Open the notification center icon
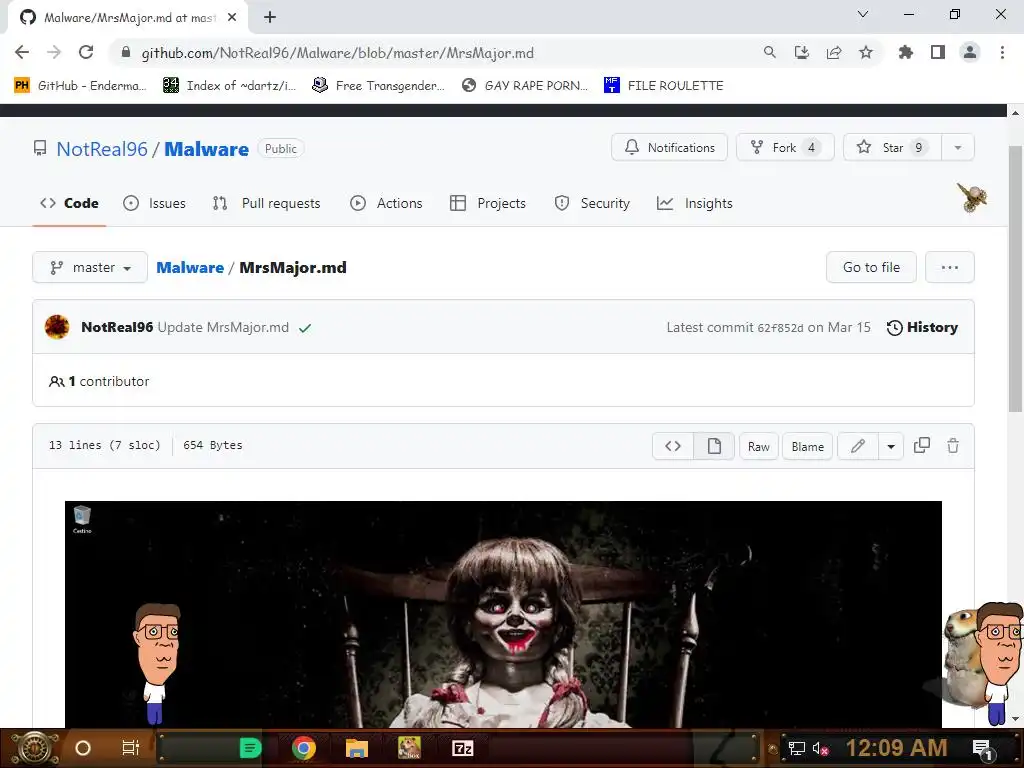This screenshot has height=768, width=1024. (983, 748)
